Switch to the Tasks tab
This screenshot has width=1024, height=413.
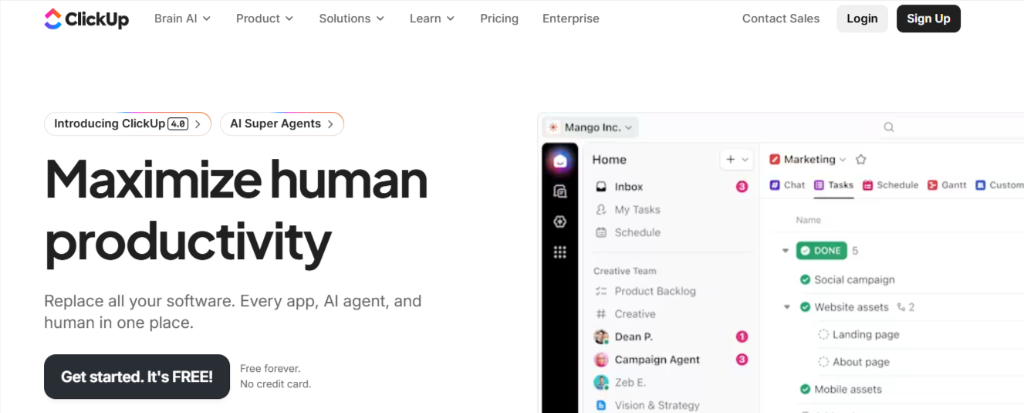coord(834,186)
